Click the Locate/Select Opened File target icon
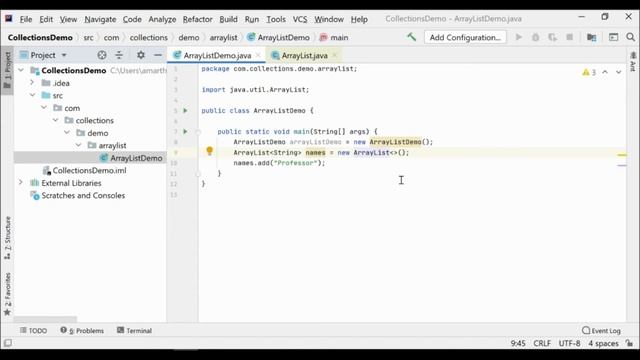 102,55
